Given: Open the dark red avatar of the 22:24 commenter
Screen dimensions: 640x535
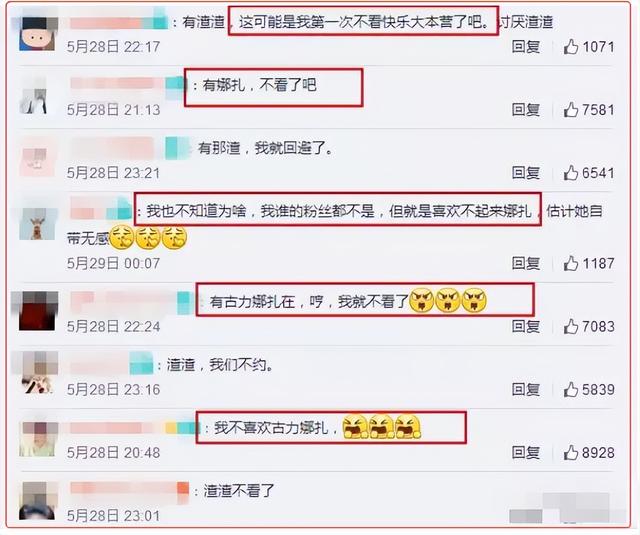Looking at the screenshot, I should [37, 310].
